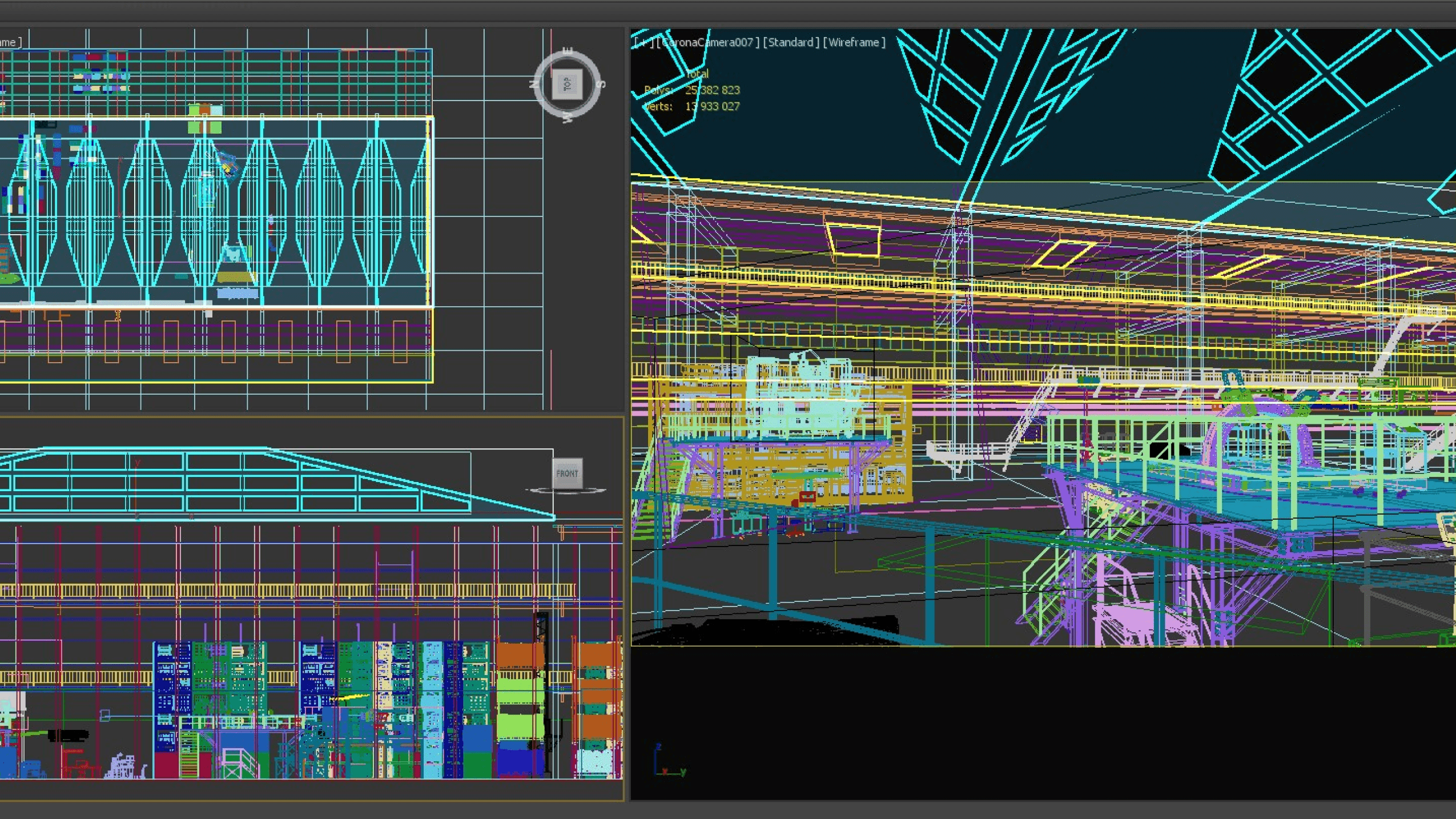Click the TOP face of the ViewCube
Viewport: 1456px width, 819px height.
(x=567, y=85)
